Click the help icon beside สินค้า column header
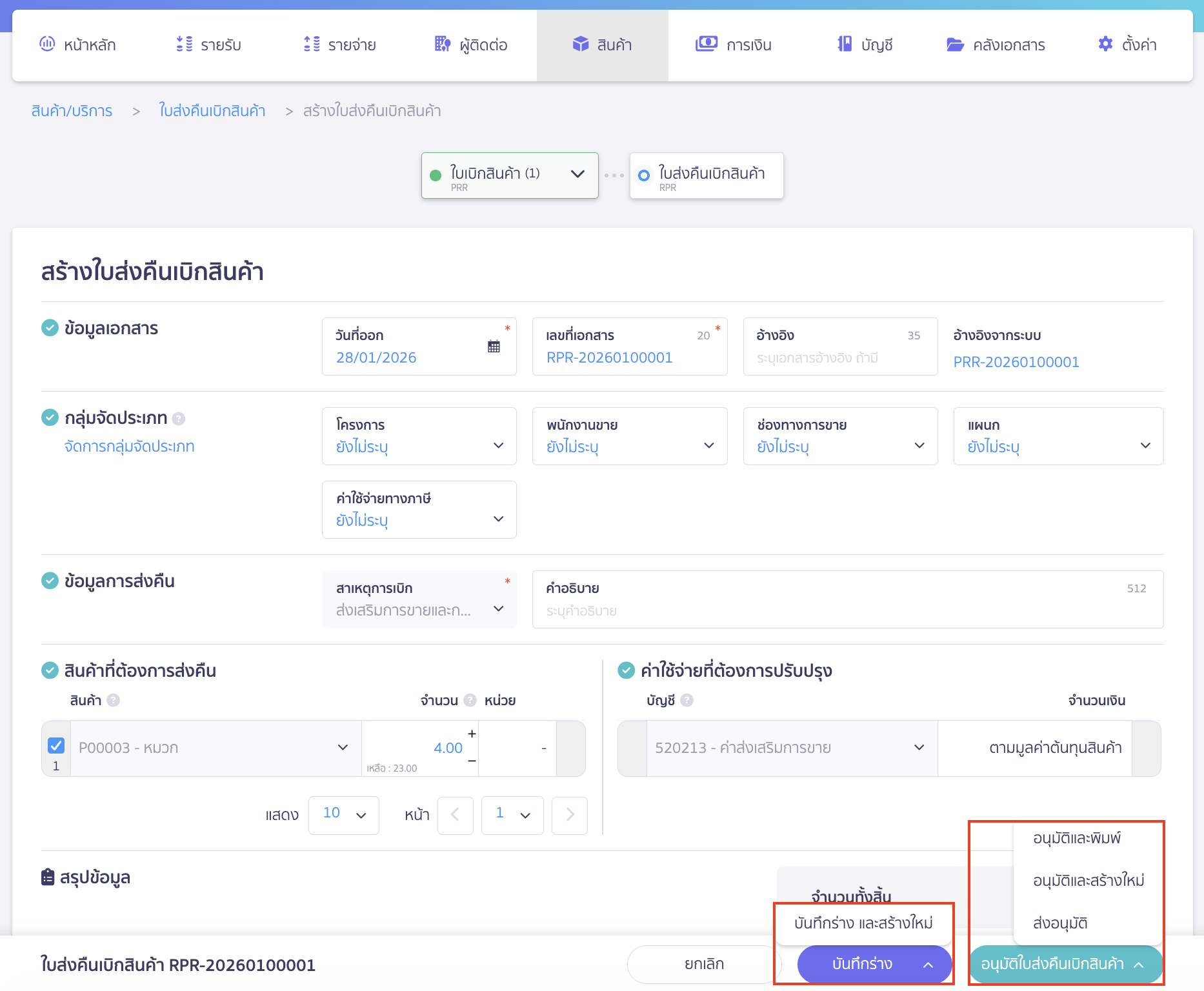1204x991 pixels. click(114, 700)
